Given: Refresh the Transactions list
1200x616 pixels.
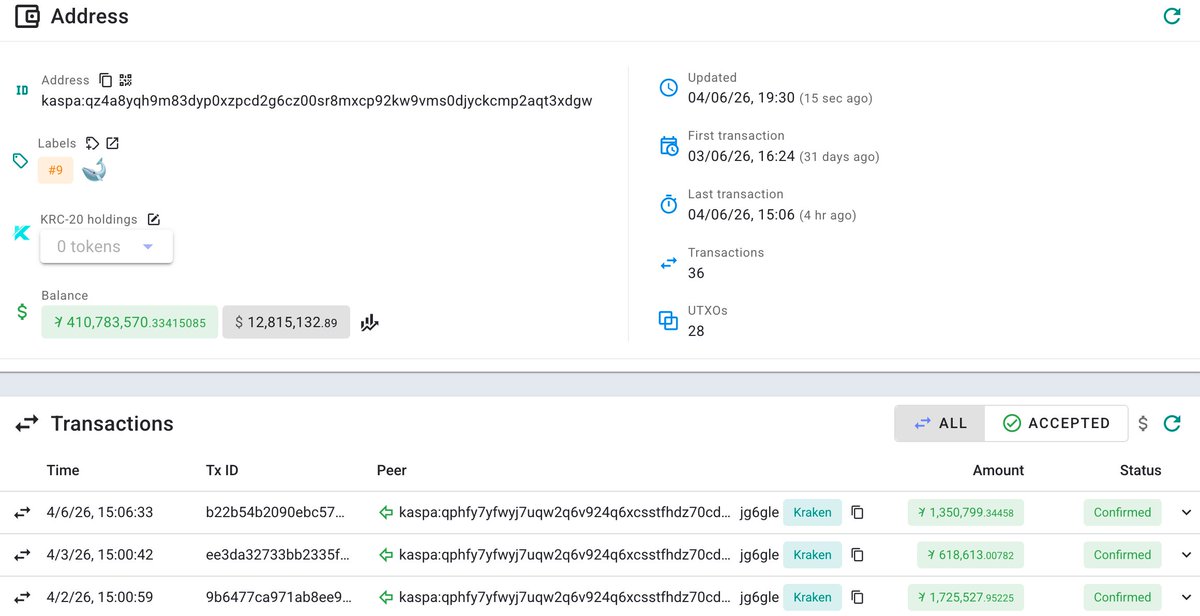Looking at the screenshot, I should click(x=1172, y=424).
